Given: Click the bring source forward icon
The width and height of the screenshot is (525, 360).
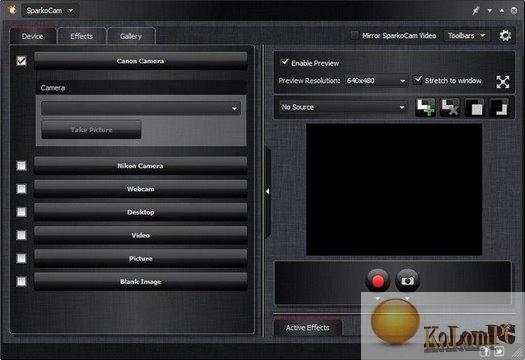Looking at the screenshot, I should click(474, 107).
